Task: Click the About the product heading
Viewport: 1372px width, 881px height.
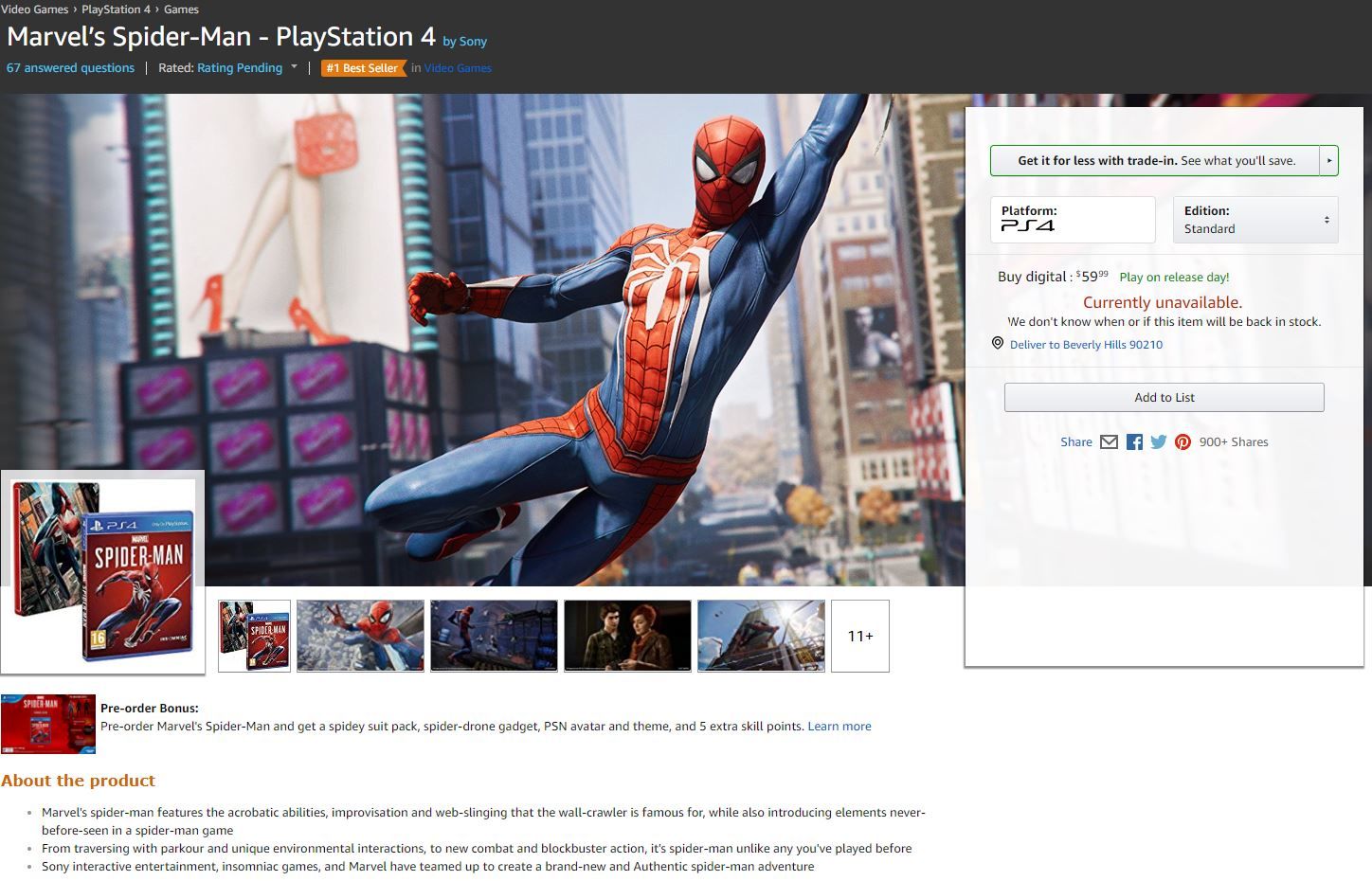Action: (78, 781)
